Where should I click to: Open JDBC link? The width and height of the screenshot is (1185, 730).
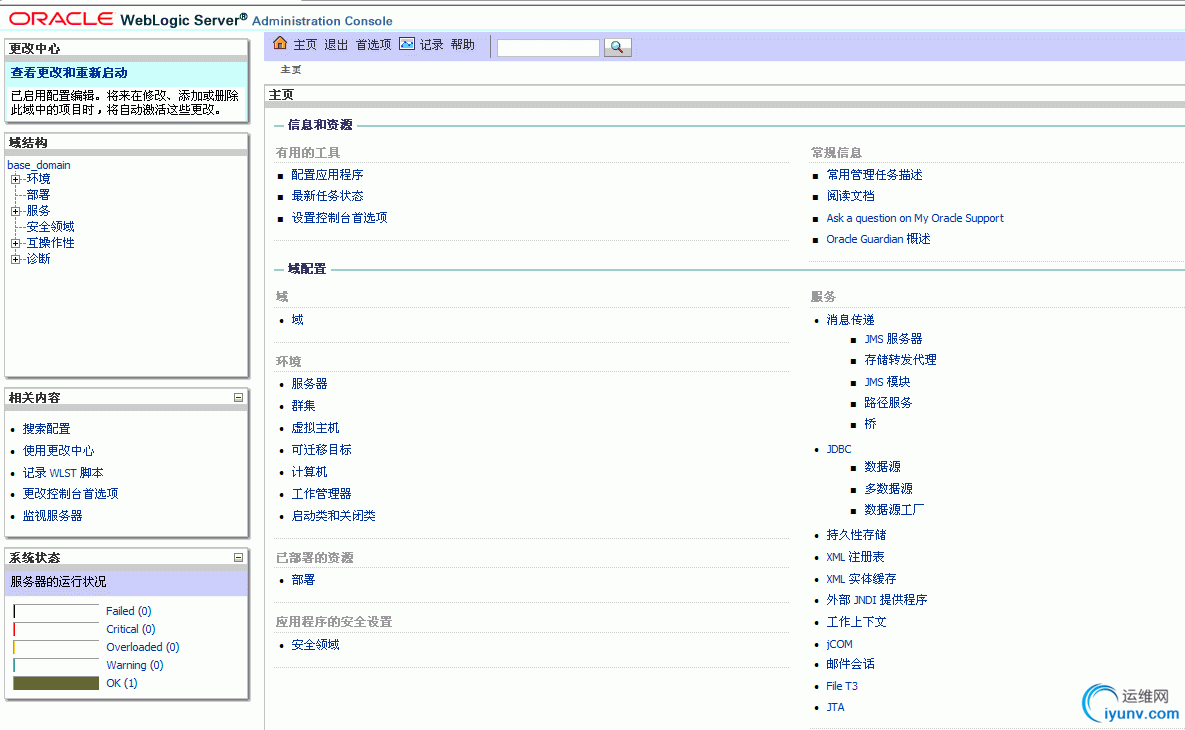(839, 449)
